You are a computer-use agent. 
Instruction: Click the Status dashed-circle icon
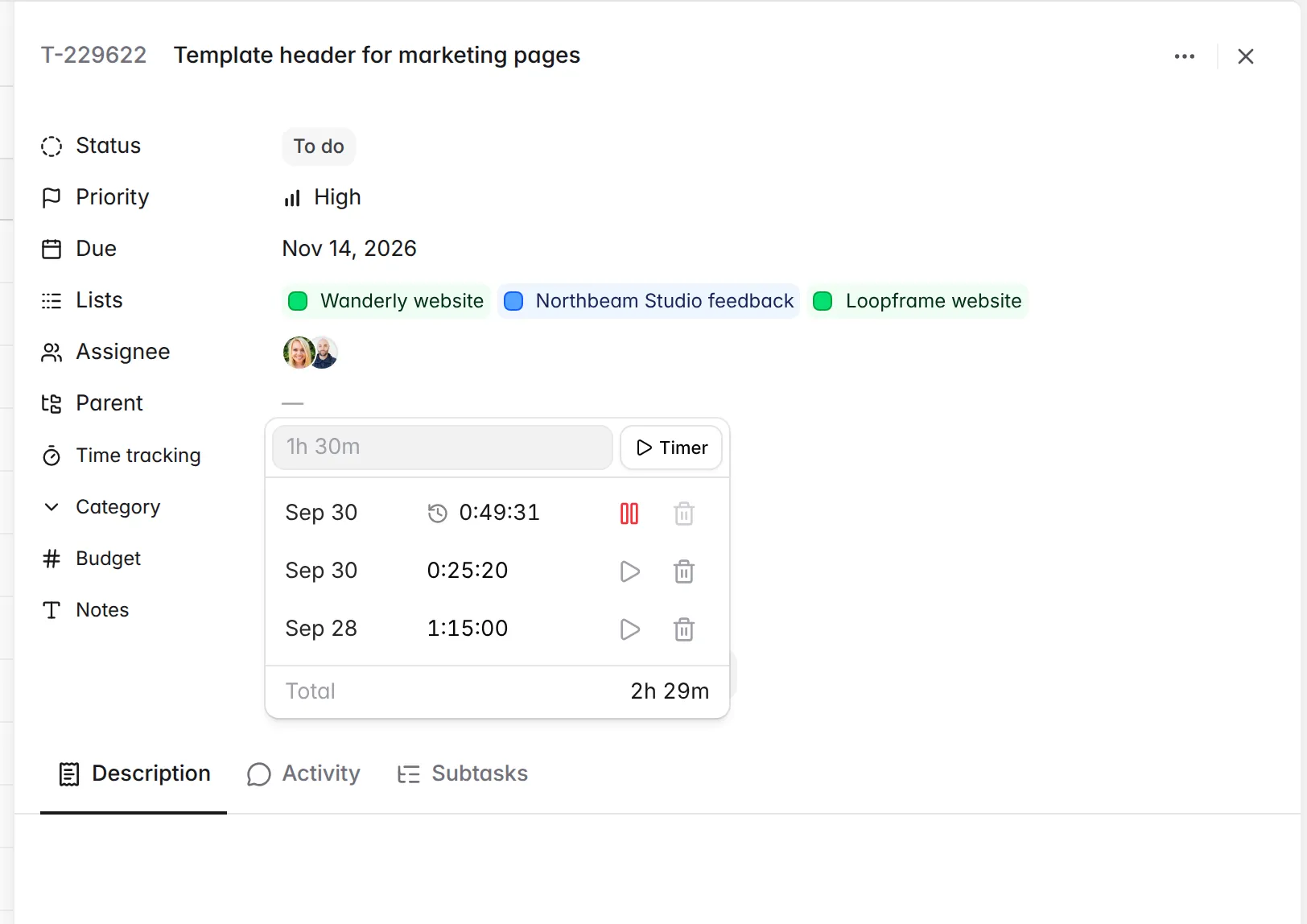click(52, 146)
